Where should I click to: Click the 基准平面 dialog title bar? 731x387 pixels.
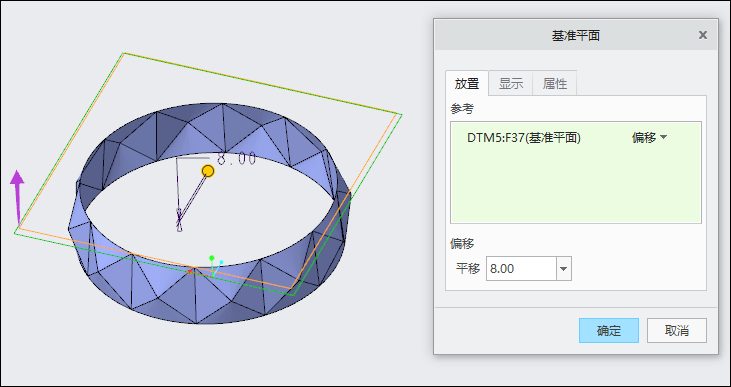[576, 35]
